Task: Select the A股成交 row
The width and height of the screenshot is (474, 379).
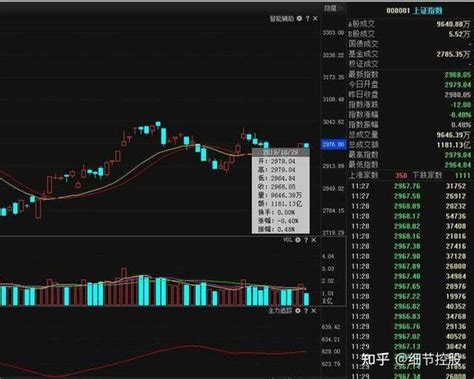Action: (410, 24)
